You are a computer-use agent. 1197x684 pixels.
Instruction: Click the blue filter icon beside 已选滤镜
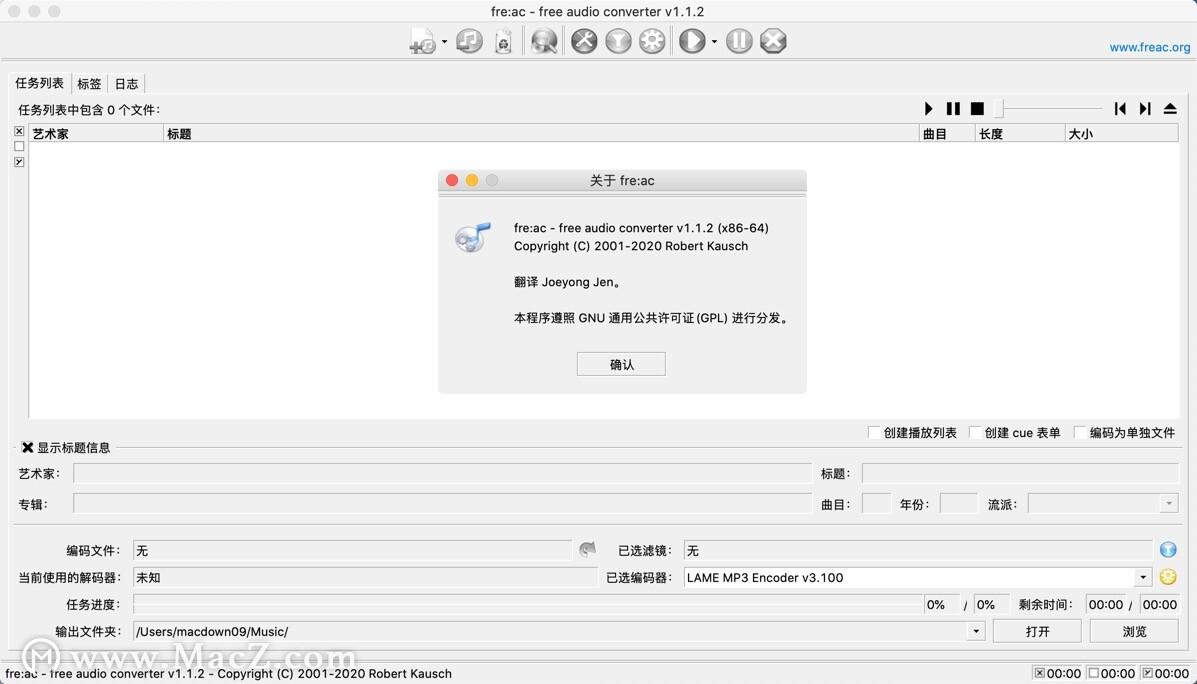tap(1168, 550)
